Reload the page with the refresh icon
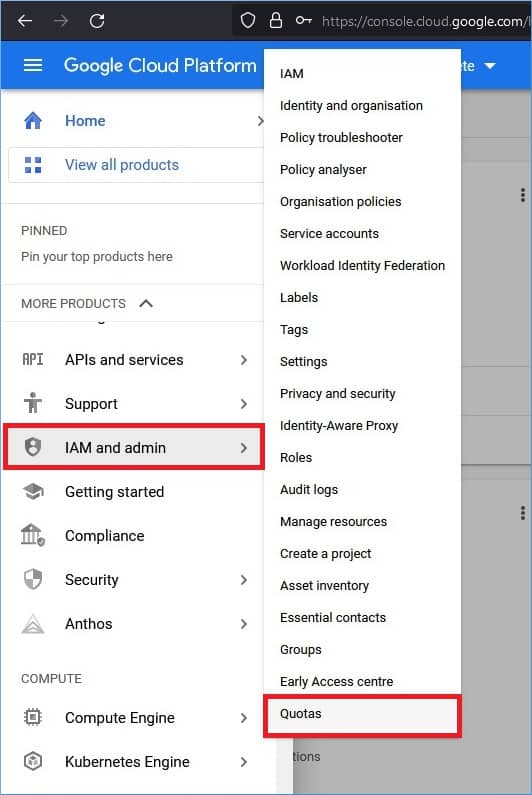Viewport: 532px width, 795px height. 97,21
